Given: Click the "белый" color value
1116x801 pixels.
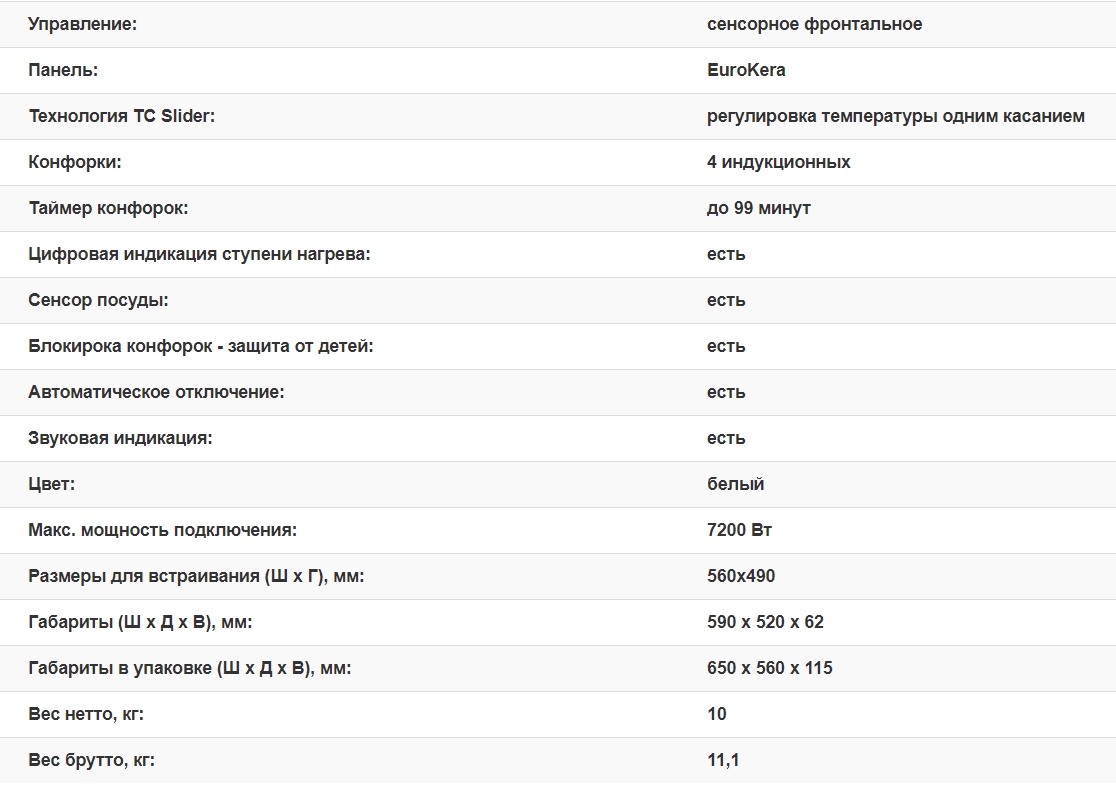Looking at the screenshot, I should (735, 484).
